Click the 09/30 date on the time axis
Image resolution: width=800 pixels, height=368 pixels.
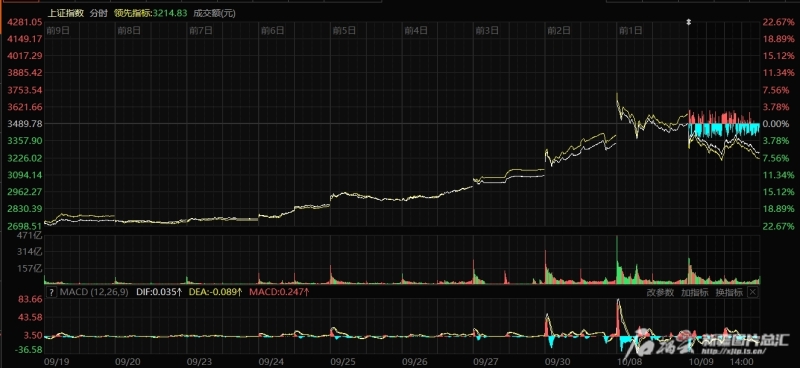coord(558,362)
